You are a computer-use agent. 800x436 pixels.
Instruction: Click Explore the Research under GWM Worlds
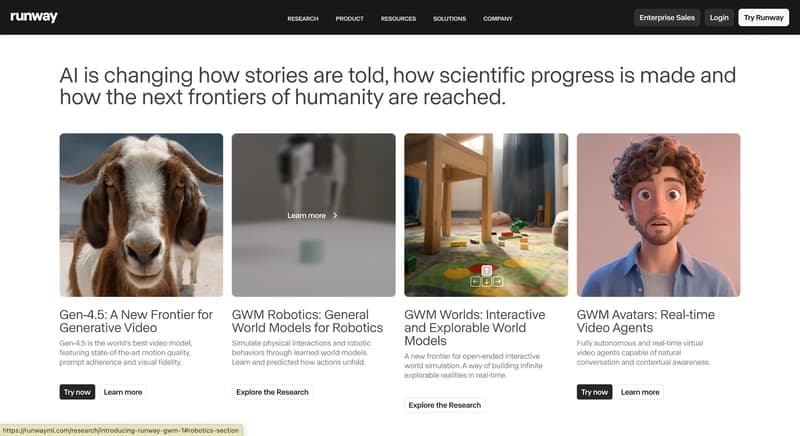[x=445, y=405]
